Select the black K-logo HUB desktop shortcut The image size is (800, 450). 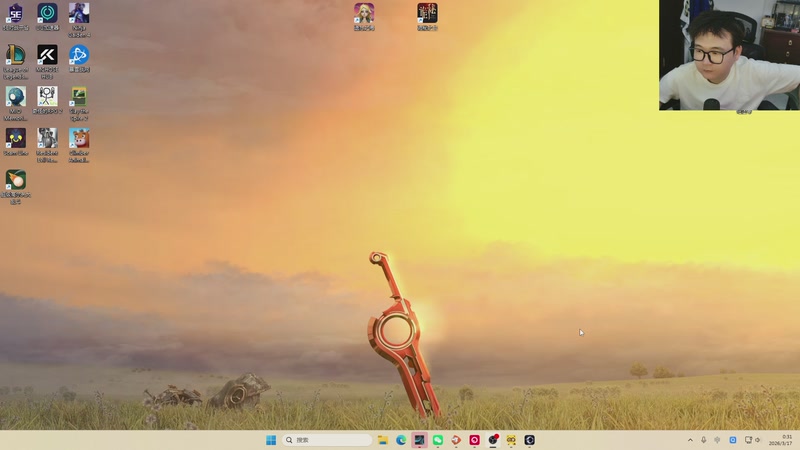pos(47,62)
